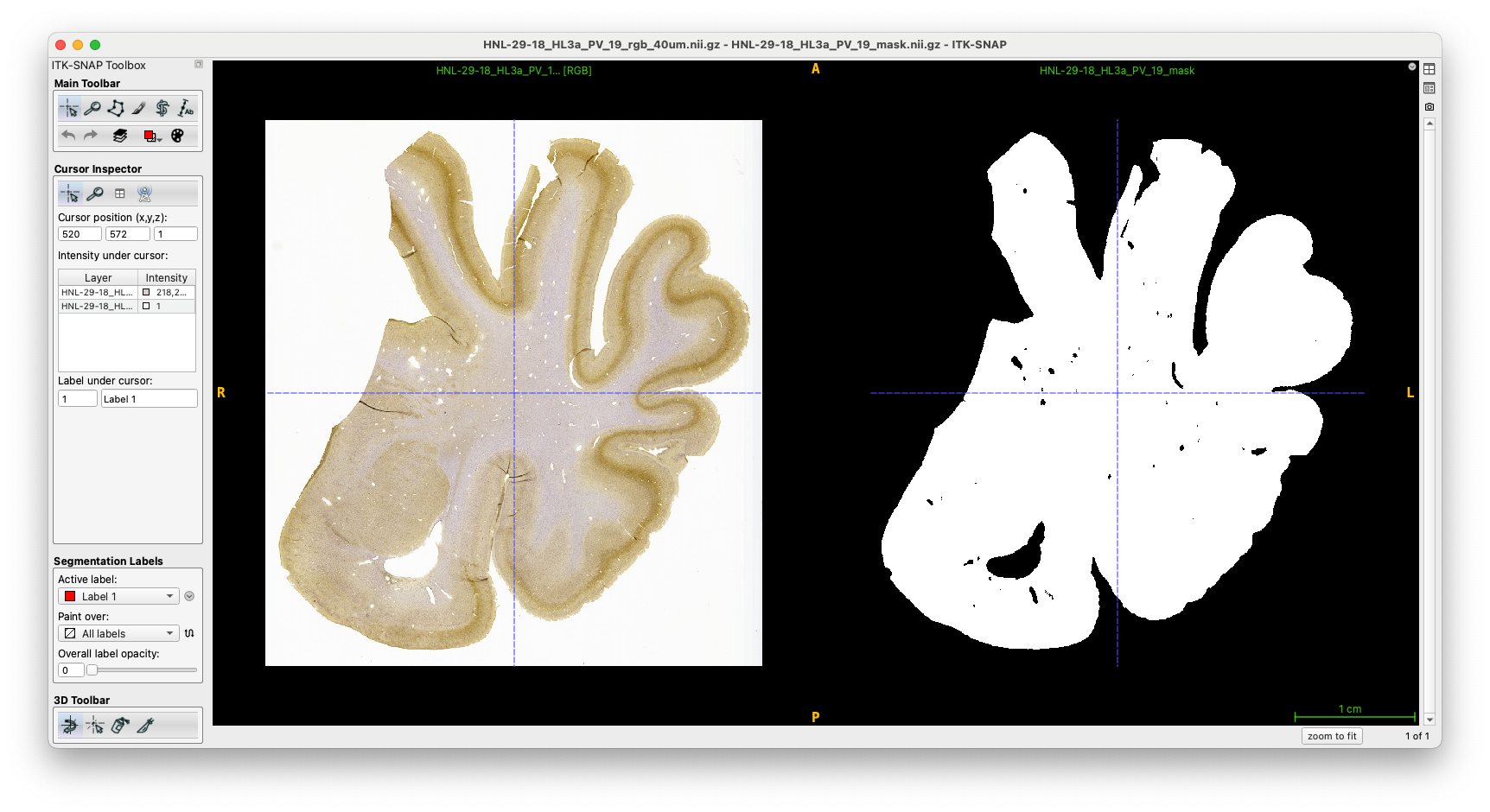This screenshot has height=812, width=1490.
Task: Select the 3D crosshair cursor tool
Action: (95, 726)
